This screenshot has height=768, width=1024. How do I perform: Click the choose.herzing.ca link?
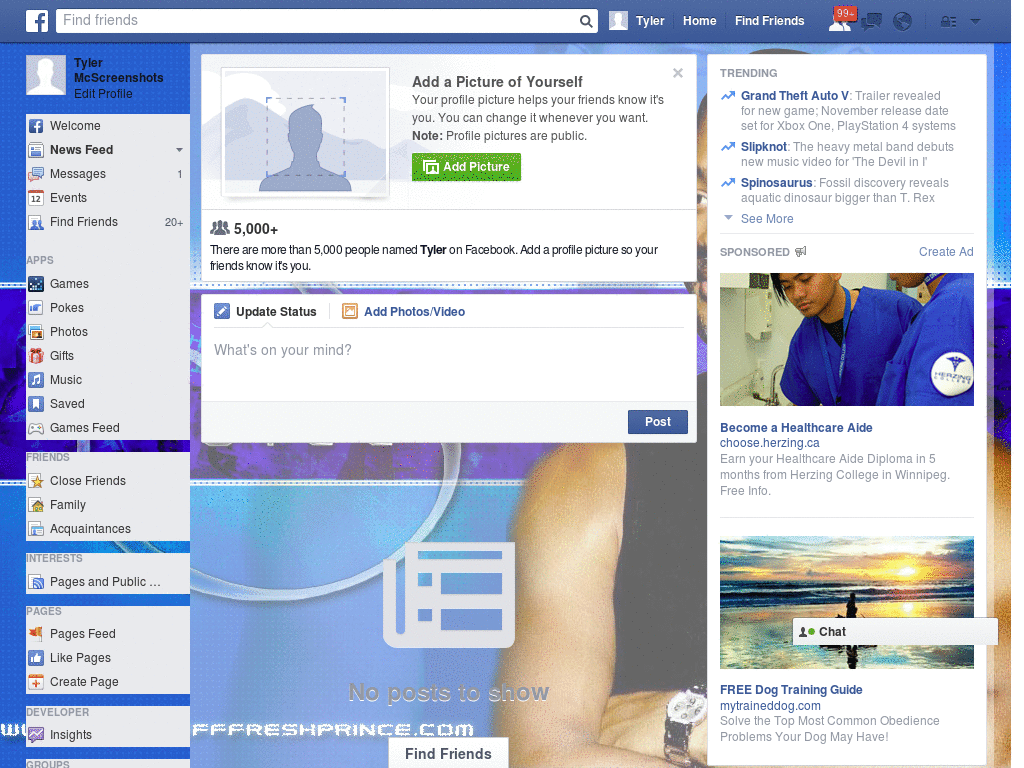point(769,443)
